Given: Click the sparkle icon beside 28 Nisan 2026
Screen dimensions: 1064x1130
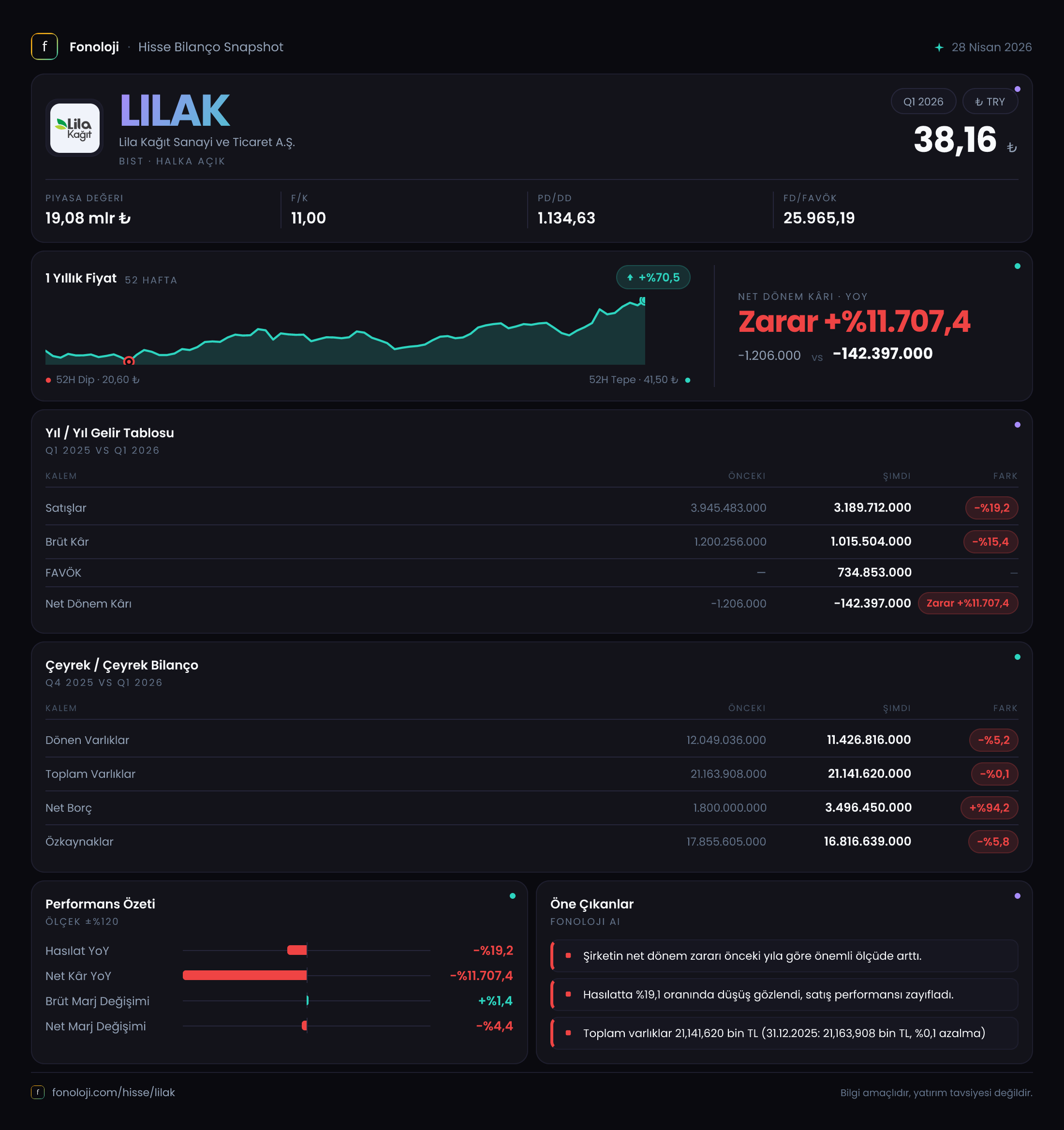Looking at the screenshot, I should click(939, 47).
